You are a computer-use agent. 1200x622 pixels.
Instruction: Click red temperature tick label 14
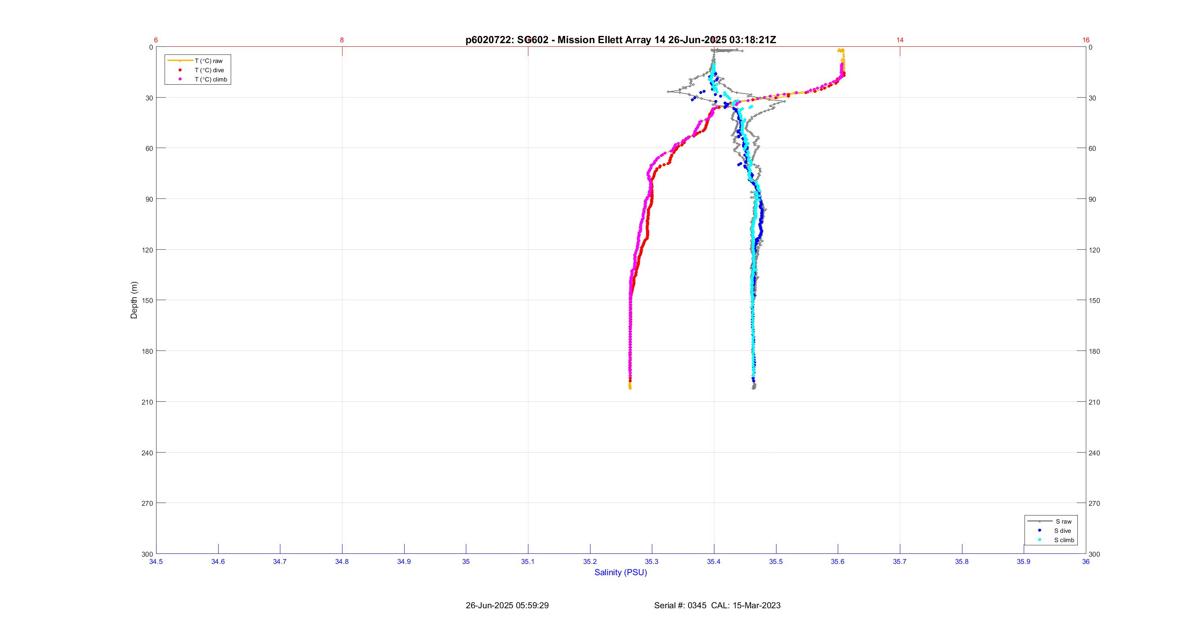900,40
